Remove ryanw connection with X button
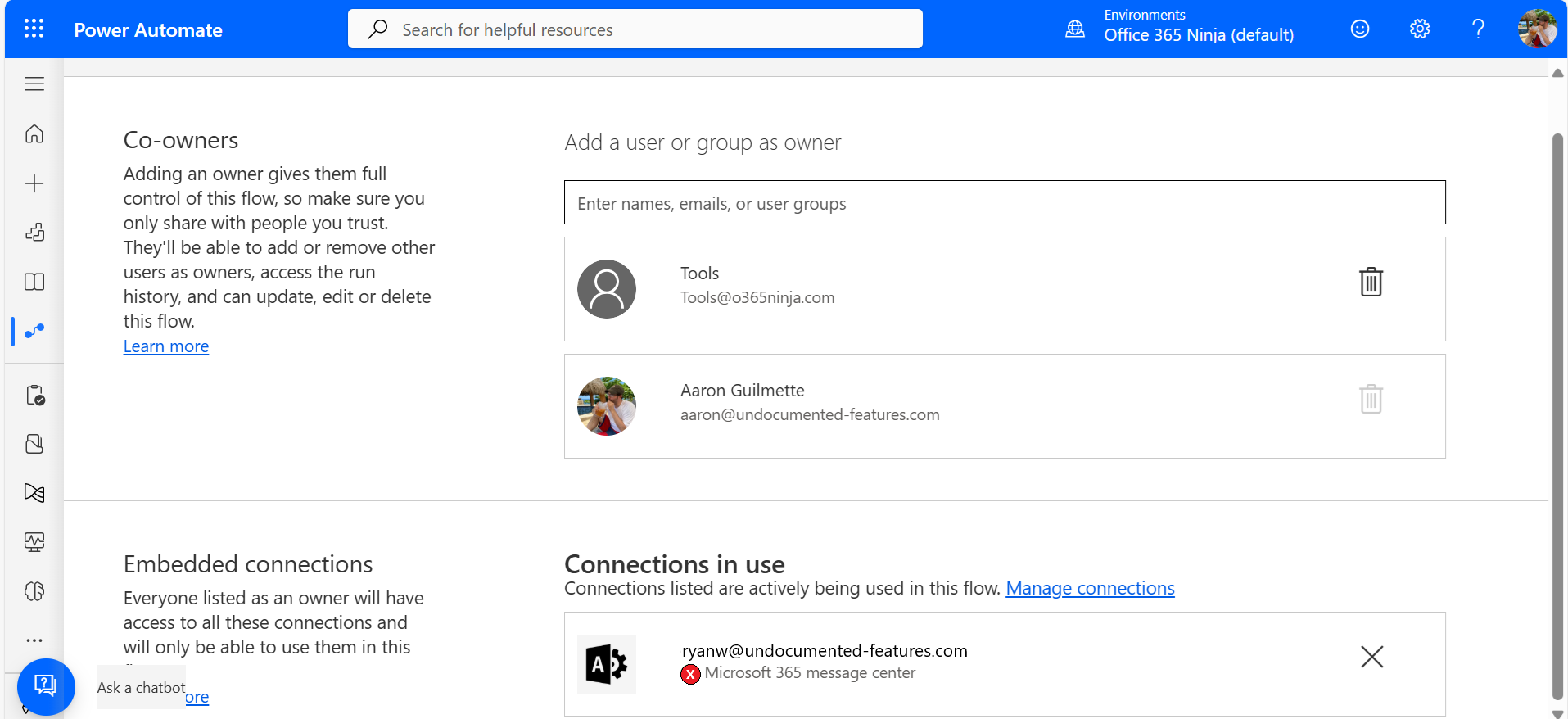Screen dimensions: 1568x719 pyautogui.click(x=1371, y=657)
